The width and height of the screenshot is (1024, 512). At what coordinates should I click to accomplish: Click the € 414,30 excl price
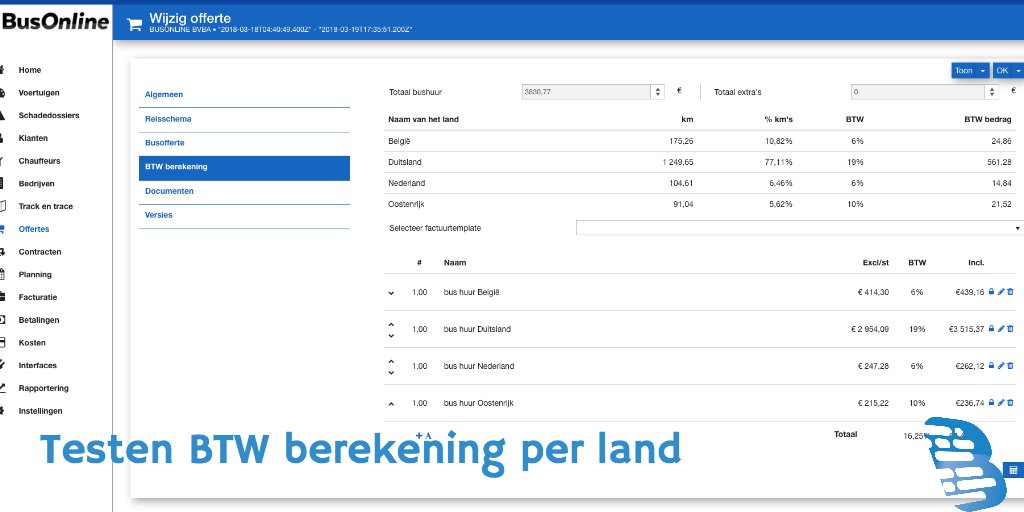coord(873,292)
